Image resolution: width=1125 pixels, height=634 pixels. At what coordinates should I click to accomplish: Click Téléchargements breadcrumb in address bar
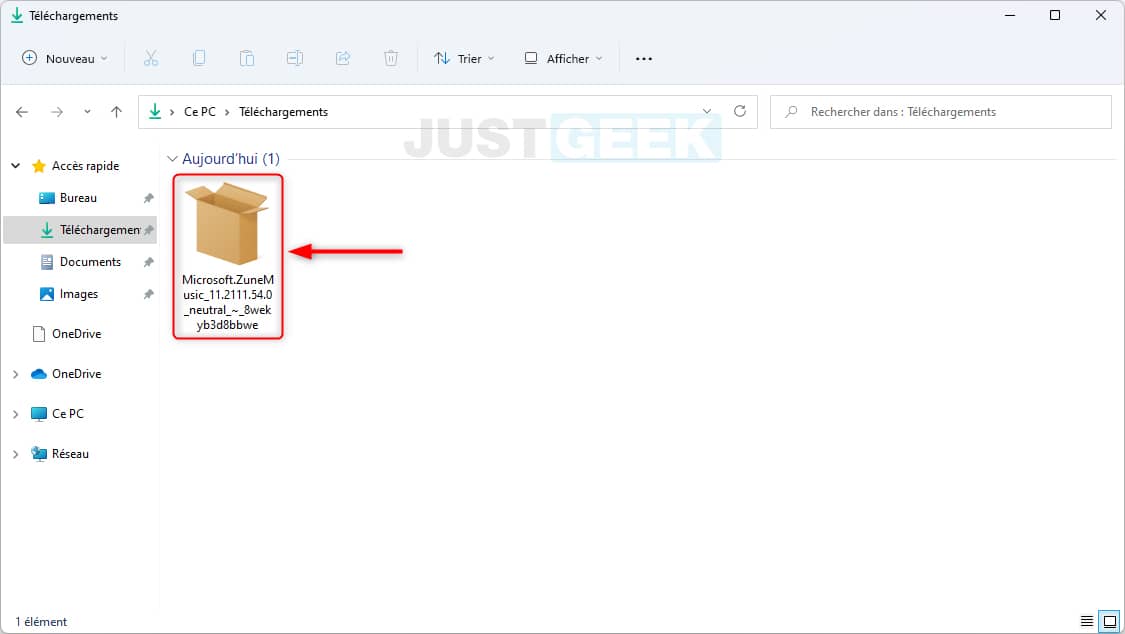[x=283, y=112]
